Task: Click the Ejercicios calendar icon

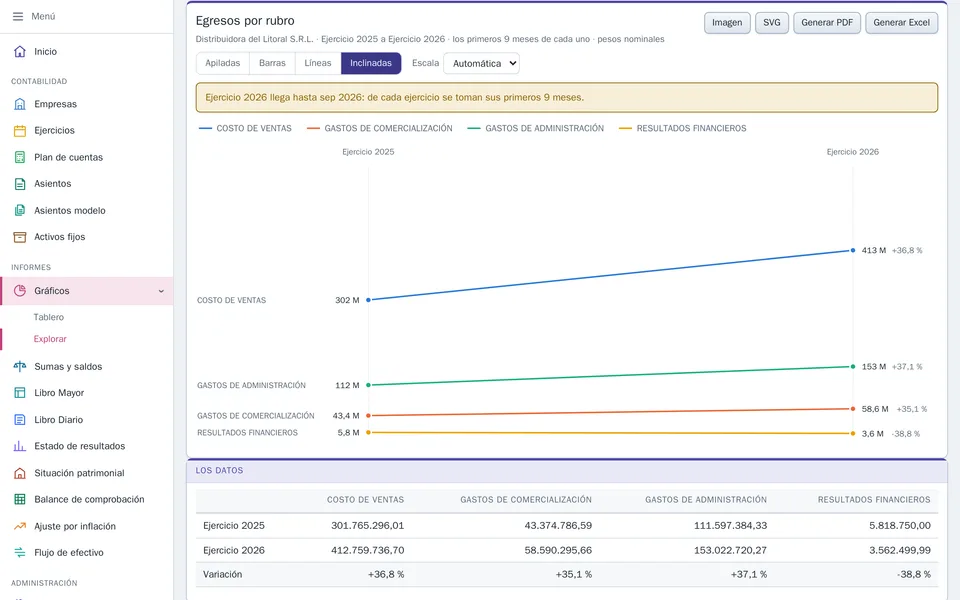Action: (20, 130)
